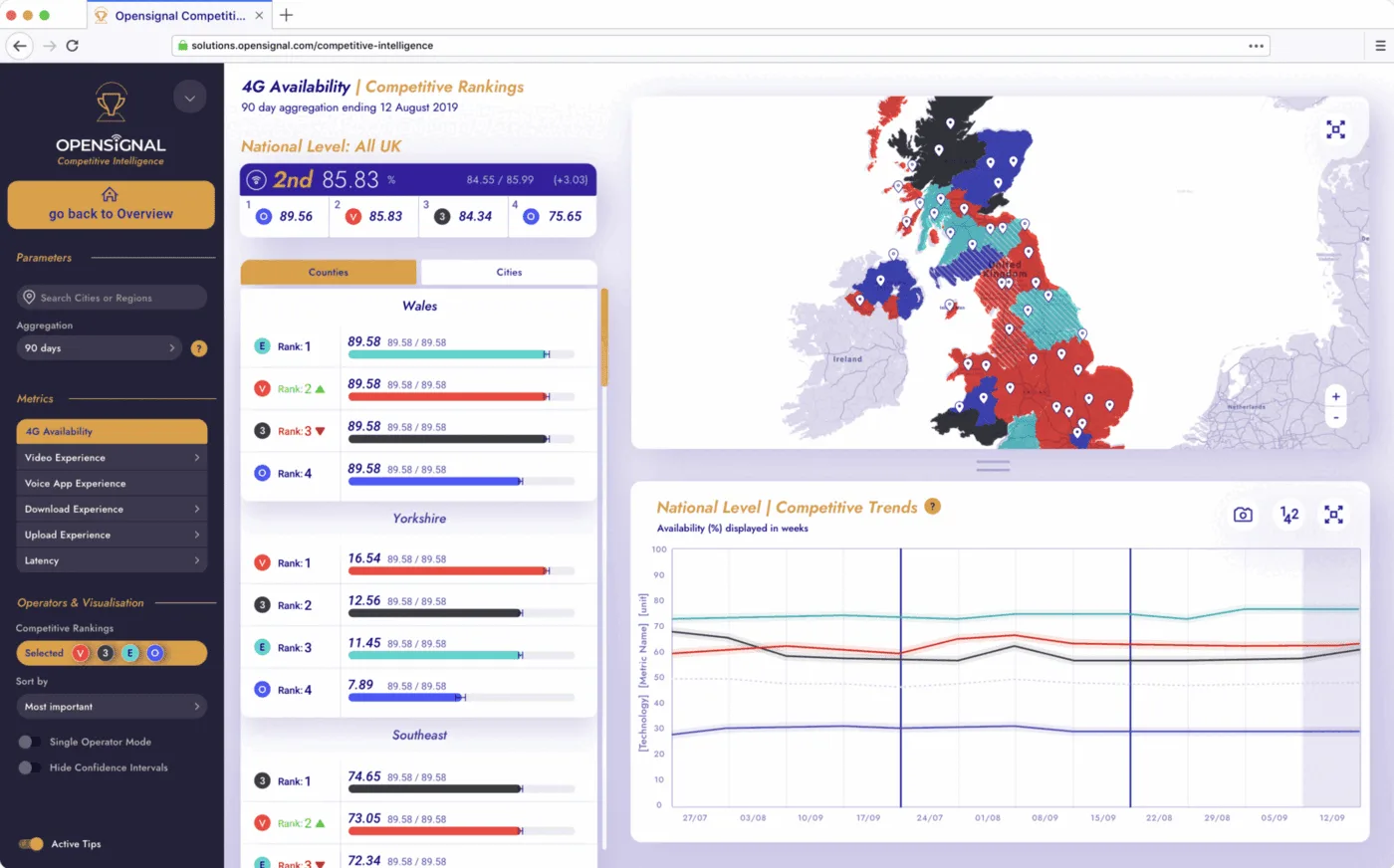Viewport: 1394px width, 868px height.
Task: Expand the Upload Experience metric
Action: coord(112,536)
